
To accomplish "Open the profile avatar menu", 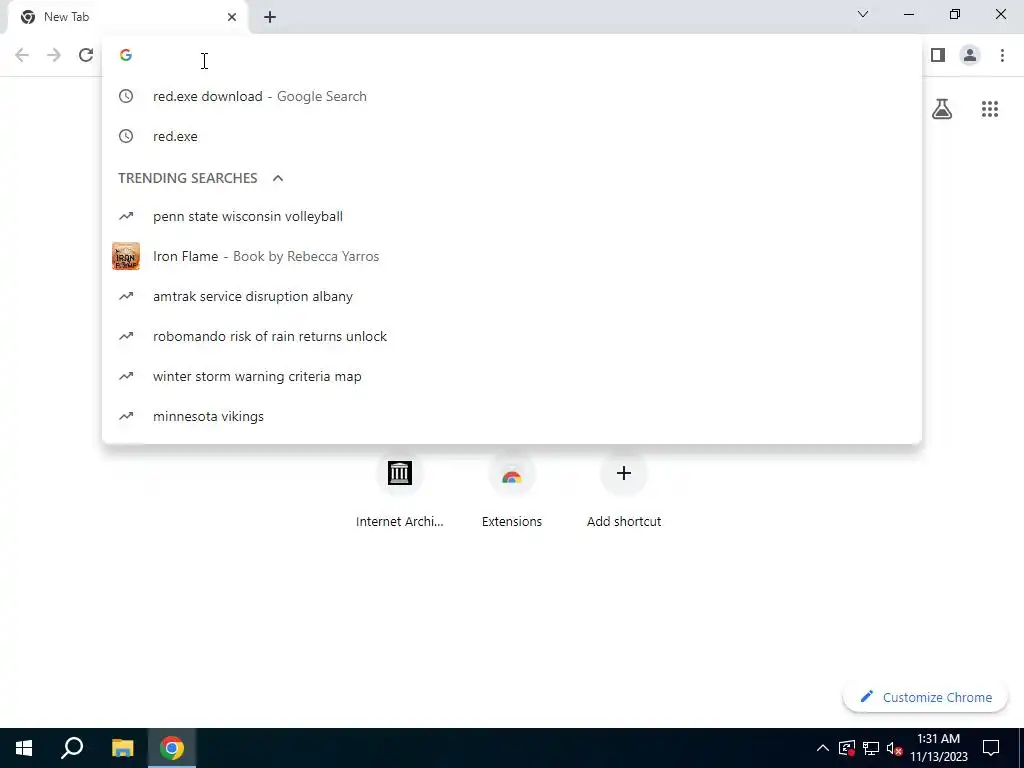I will coord(970,56).
